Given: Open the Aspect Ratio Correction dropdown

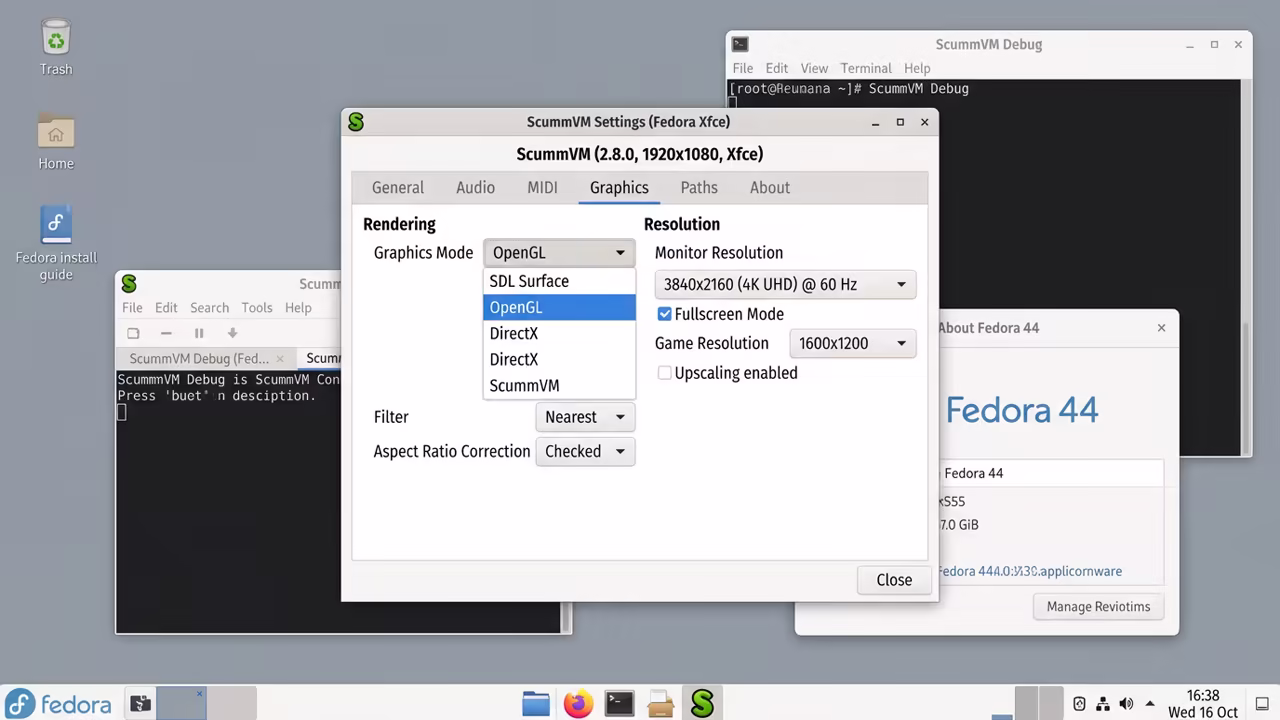Looking at the screenshot, I should click(x=585, y=451).
